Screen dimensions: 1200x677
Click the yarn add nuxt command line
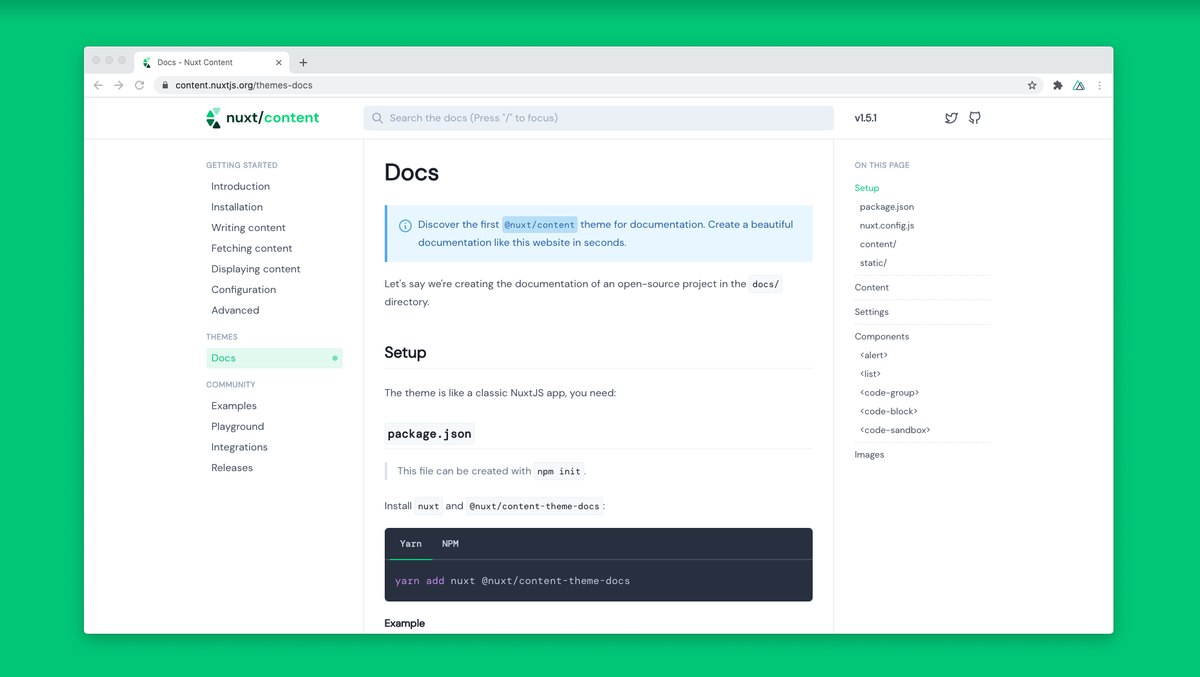click(x=512, y=581)
